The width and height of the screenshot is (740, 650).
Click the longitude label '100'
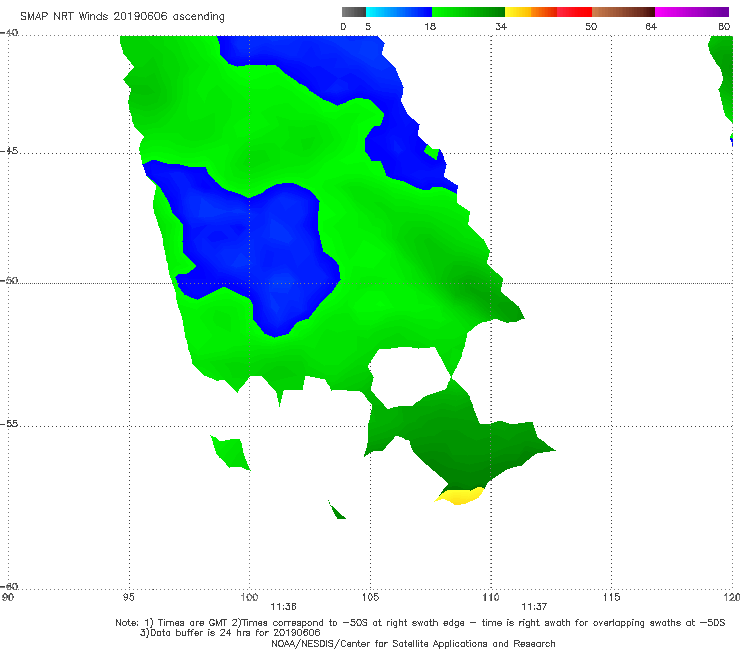click(249, 598)
